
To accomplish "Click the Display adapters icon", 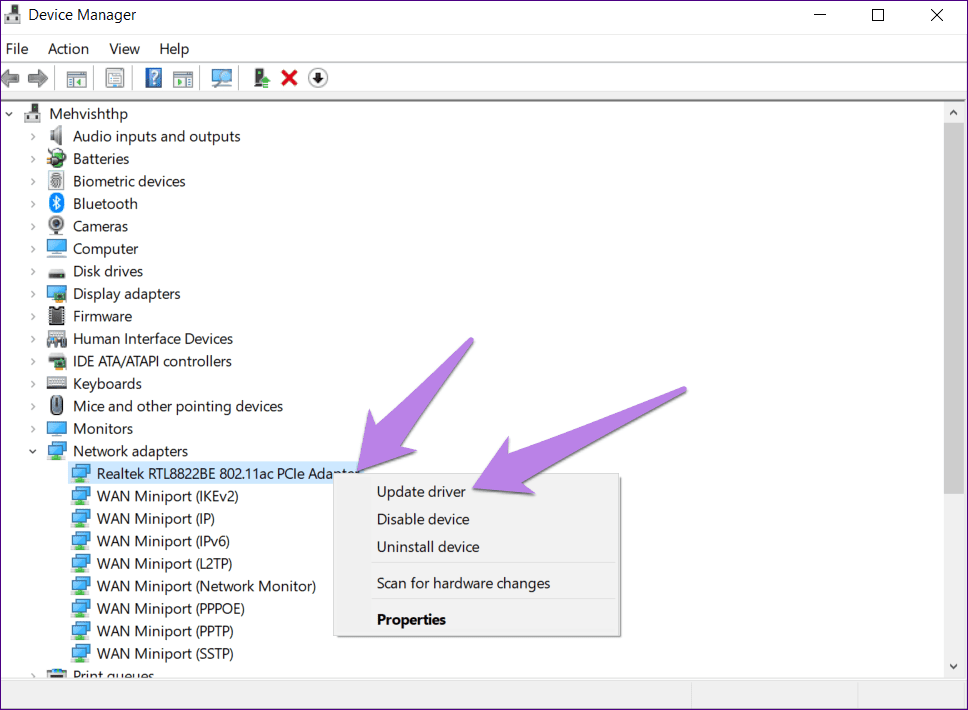I will click(56, 293).
